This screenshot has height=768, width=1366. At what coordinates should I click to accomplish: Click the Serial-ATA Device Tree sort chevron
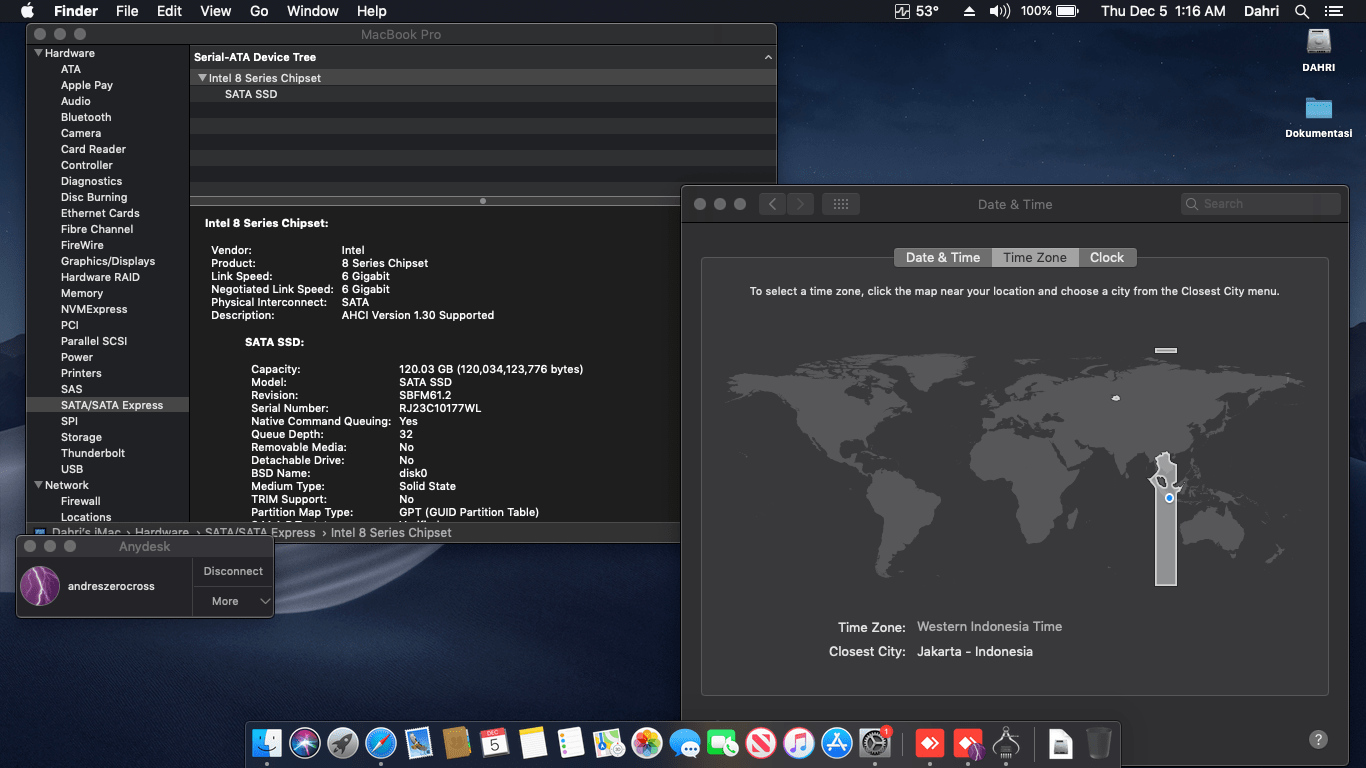pos(768,58)
